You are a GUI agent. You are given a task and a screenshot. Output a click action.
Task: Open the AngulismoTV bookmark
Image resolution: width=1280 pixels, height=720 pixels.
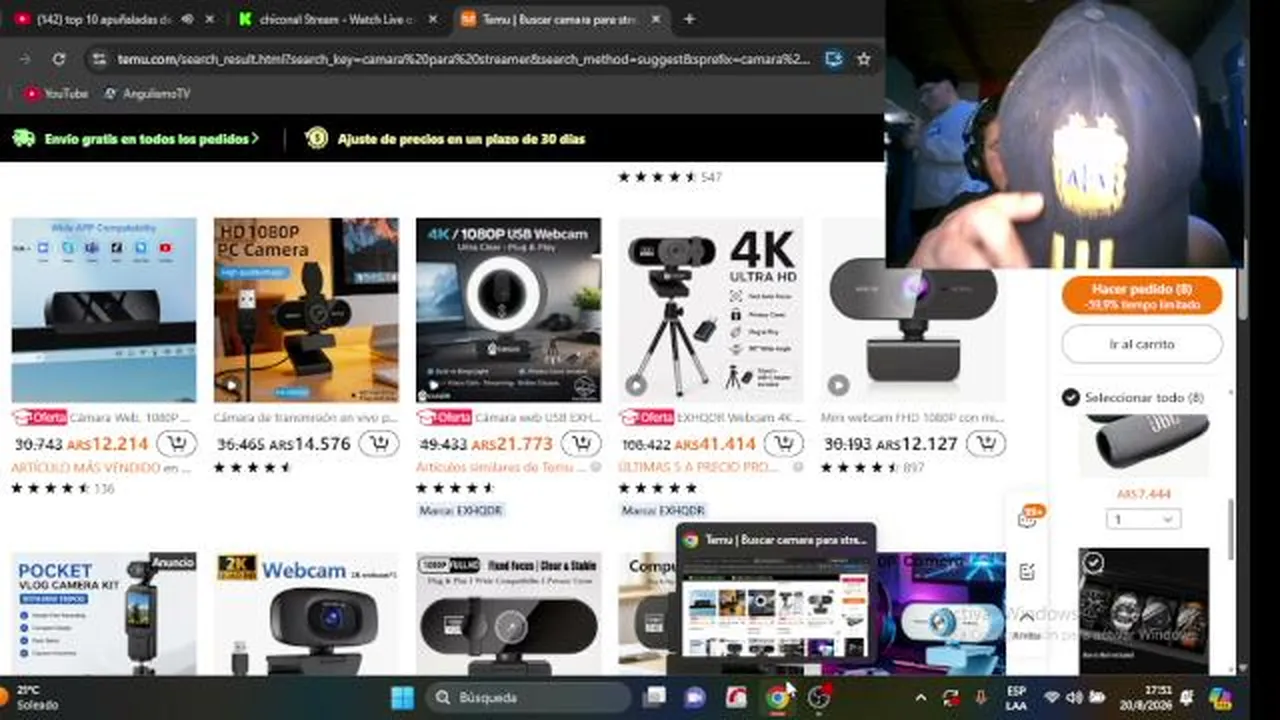[146, 93]
